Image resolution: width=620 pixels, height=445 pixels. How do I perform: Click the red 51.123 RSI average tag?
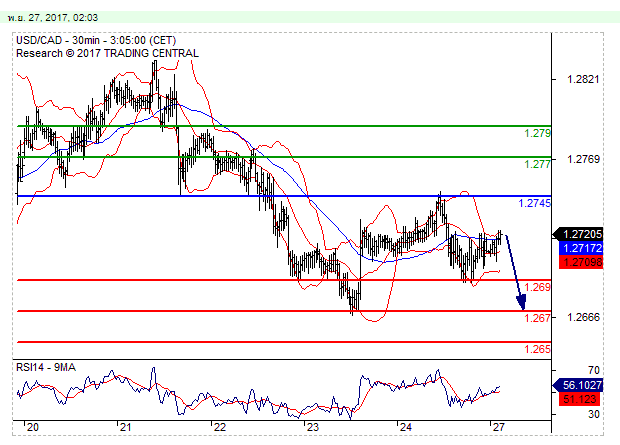coord(579,399)
